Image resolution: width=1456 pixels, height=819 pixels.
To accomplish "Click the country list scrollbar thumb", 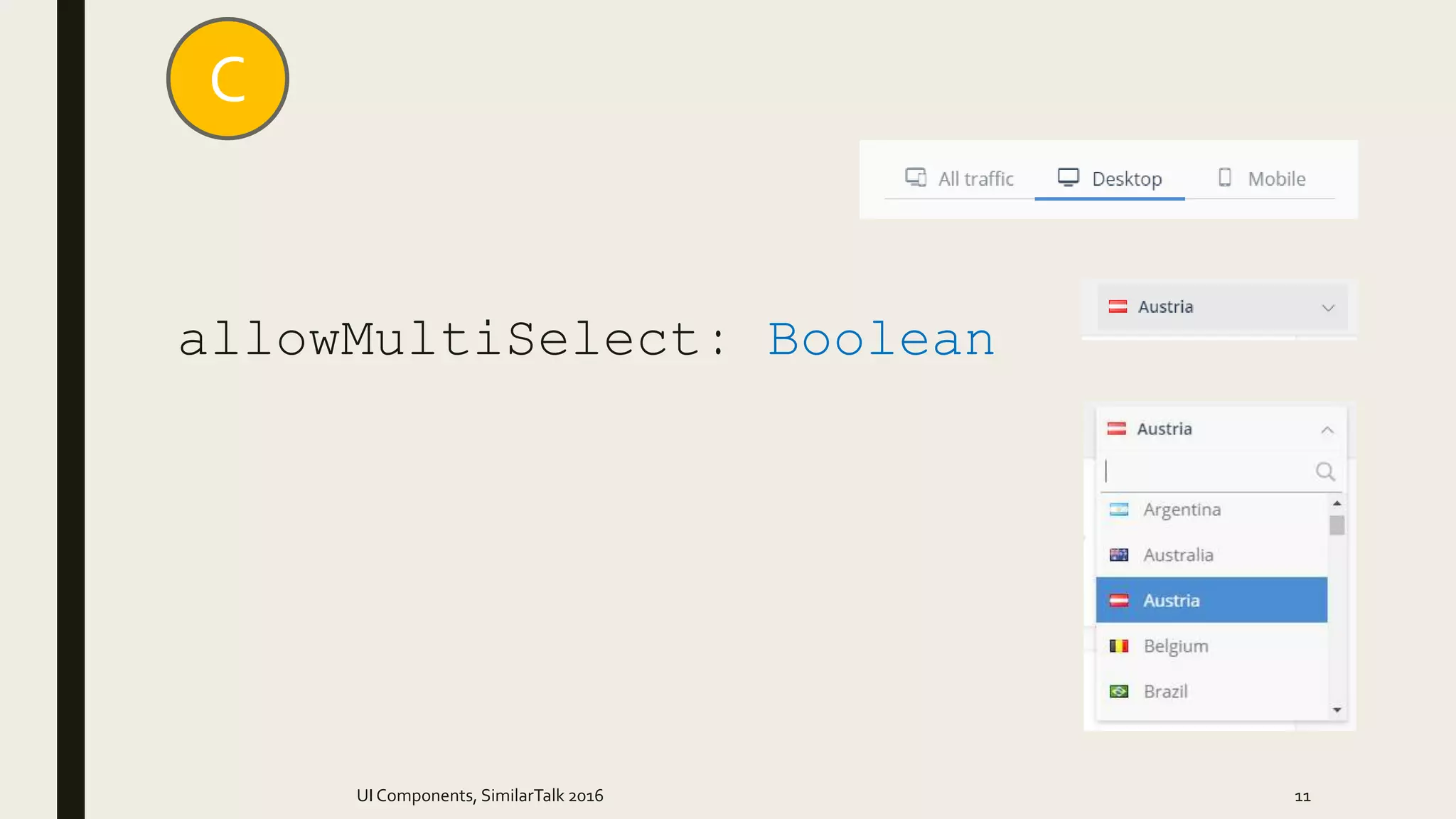I will 1337,525.
